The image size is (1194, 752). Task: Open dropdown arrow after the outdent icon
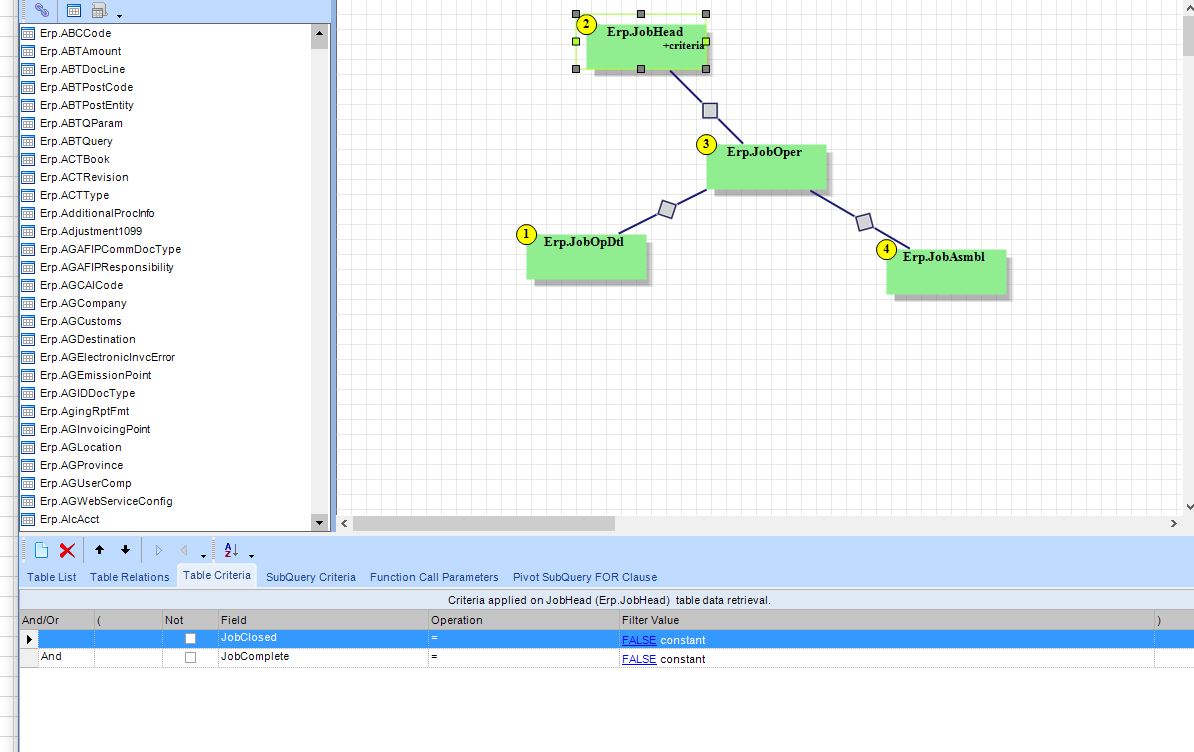[x=203, y=556]
